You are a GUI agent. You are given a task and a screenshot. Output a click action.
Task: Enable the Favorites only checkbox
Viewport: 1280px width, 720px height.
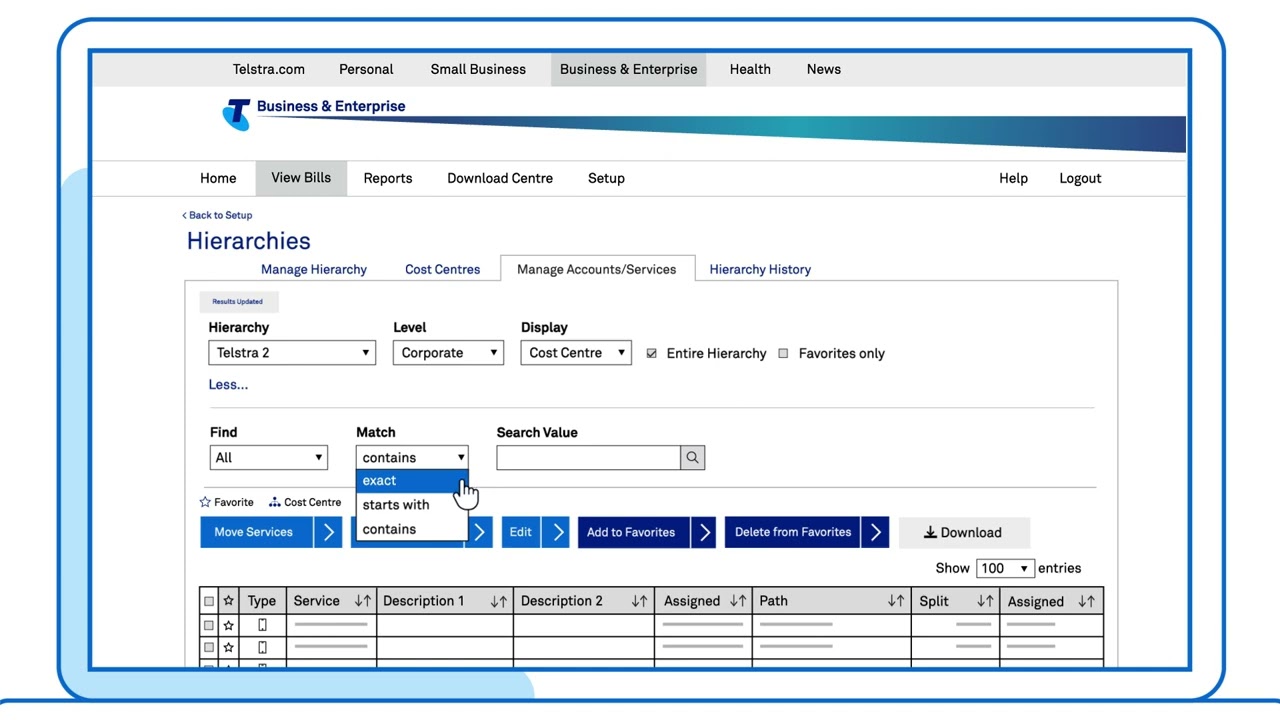[783, 354]
